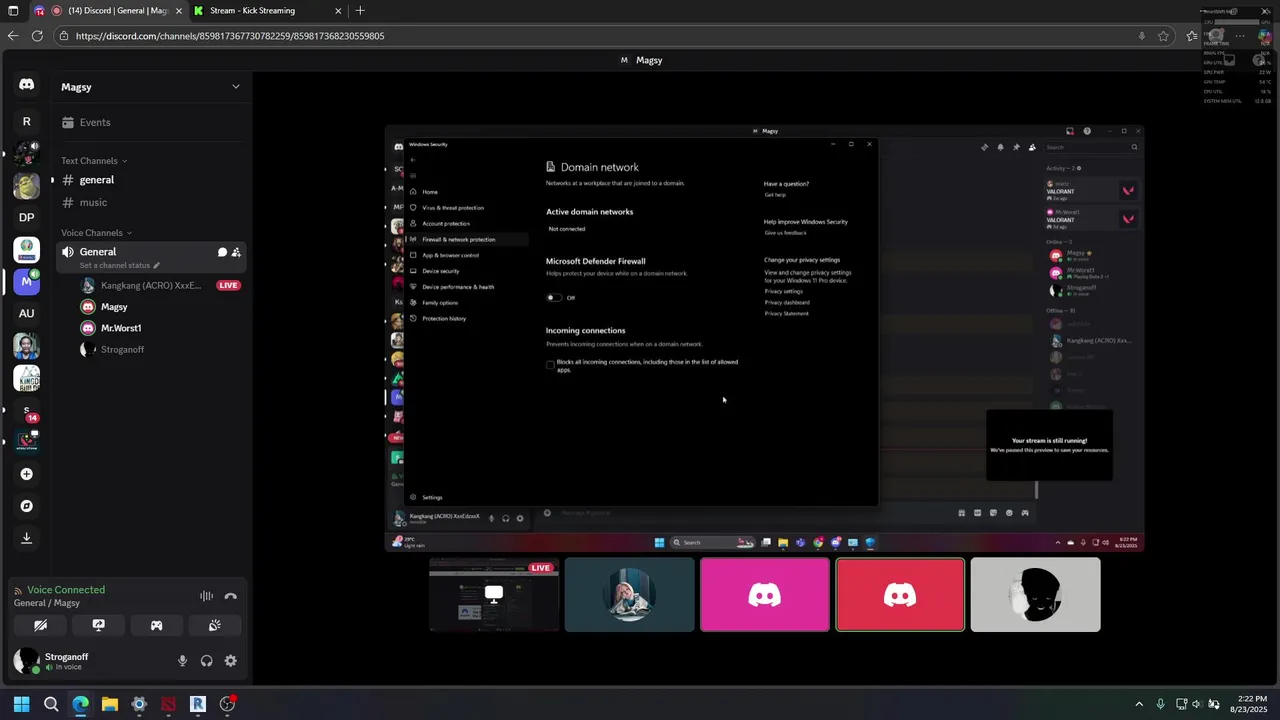Collapse the Text Channels category
The image size is (1280, 720).
[x=93, y=161]
